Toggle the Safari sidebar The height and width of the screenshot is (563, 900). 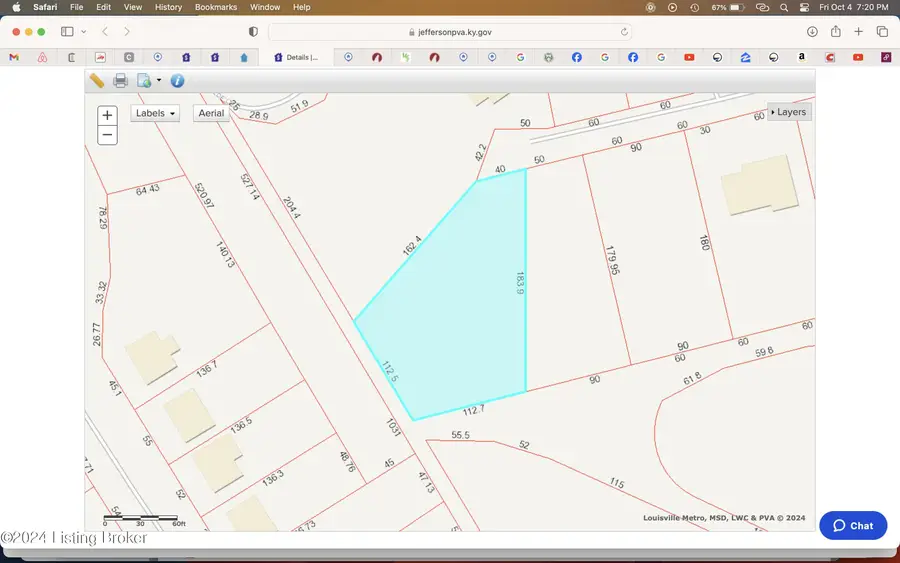(67, 32)
